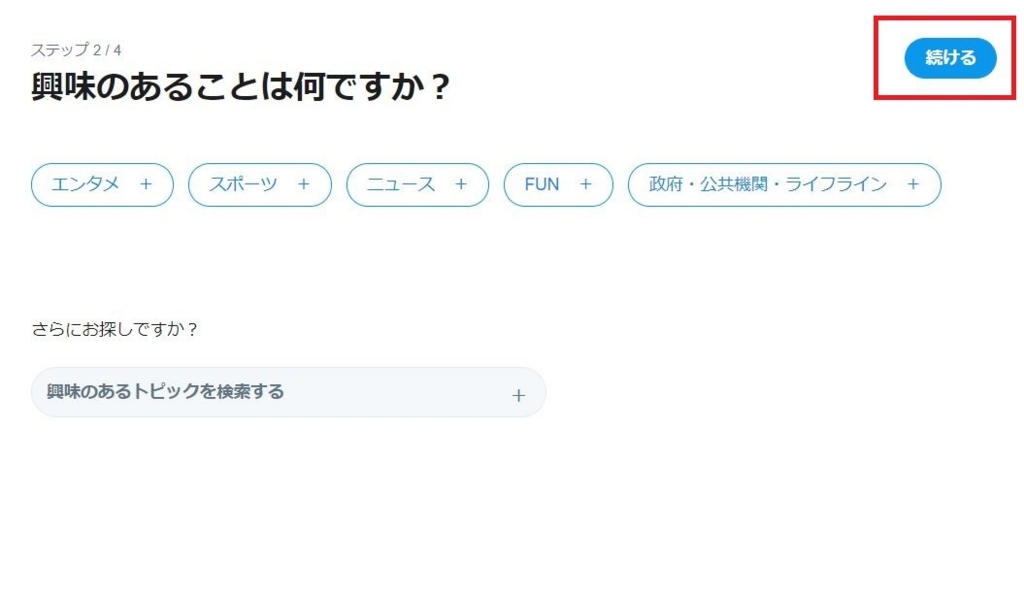The image size is (1024, 594).
Task: Click the plus icon on エンタメ
Action: (x=147, y=184)
